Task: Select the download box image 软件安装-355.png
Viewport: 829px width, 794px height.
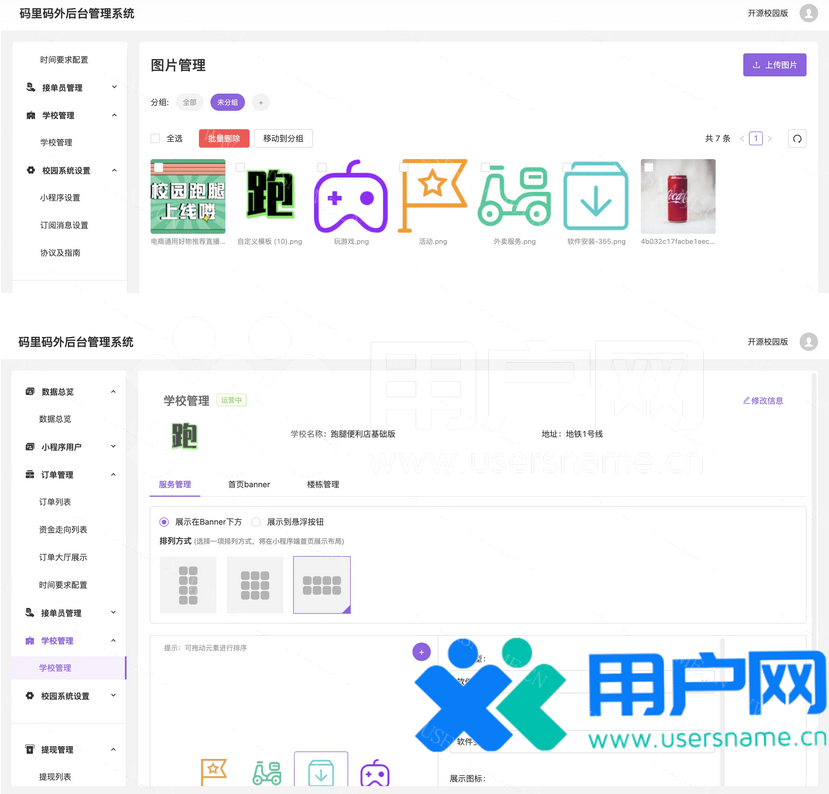Action: [x=596, y=196]
